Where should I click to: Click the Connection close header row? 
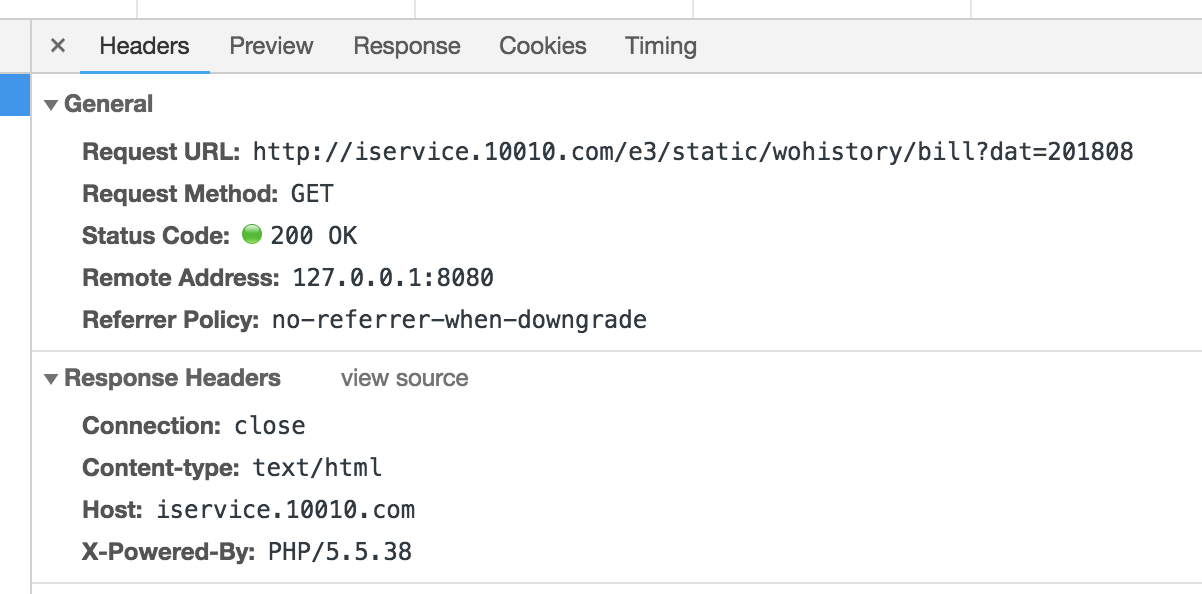click(x=194, y=426)
